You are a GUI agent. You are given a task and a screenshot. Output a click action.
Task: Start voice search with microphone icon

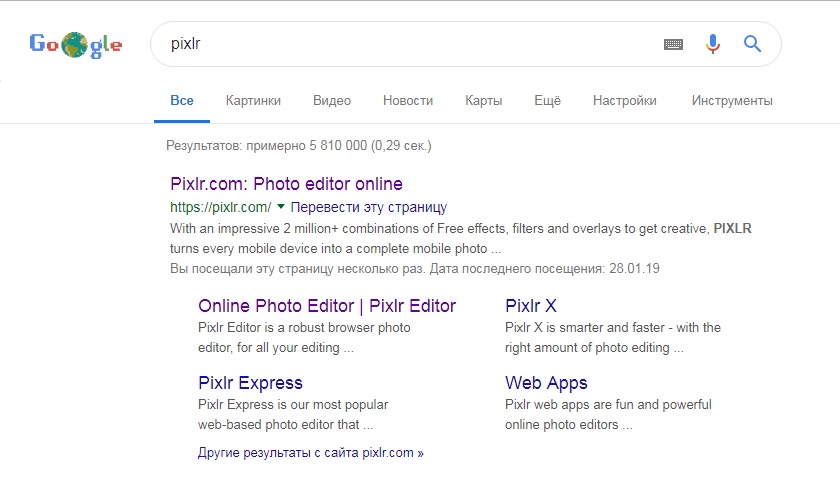(712, 44)
